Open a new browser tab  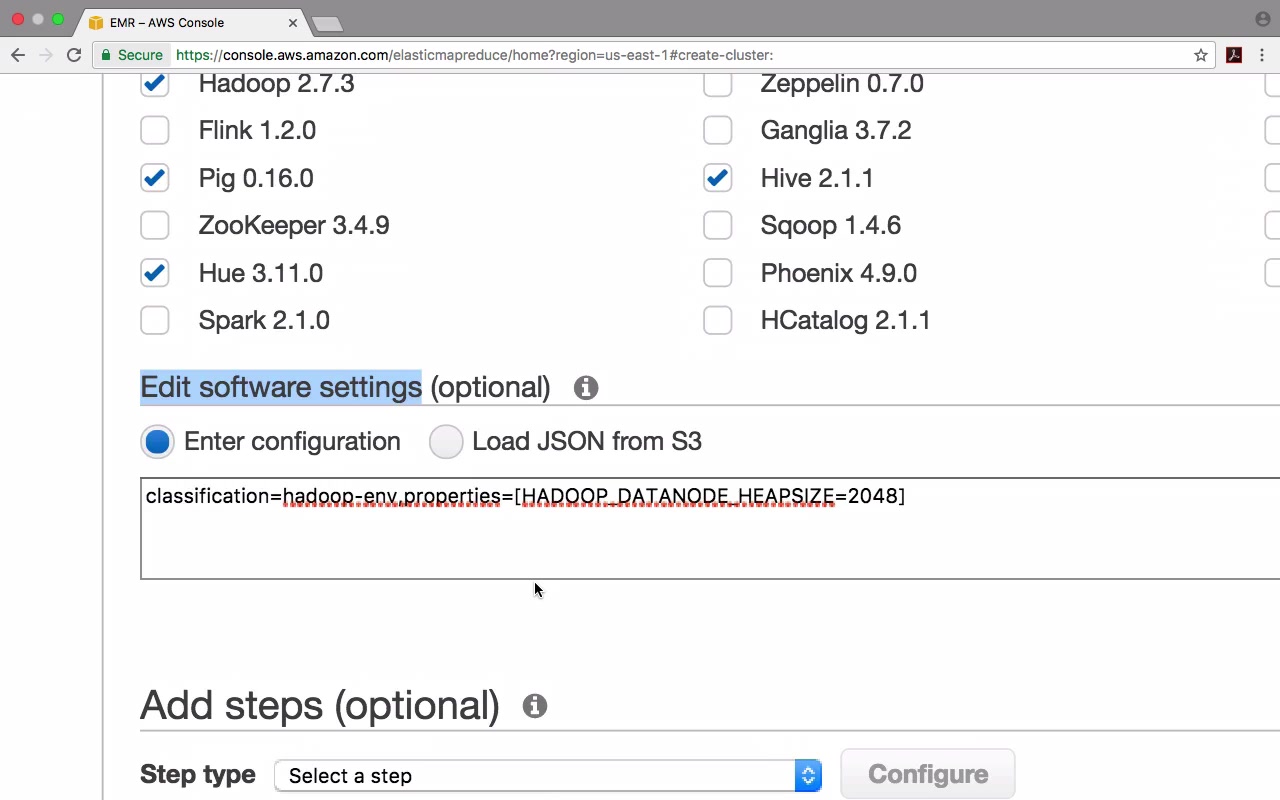(x=327, y=23)
